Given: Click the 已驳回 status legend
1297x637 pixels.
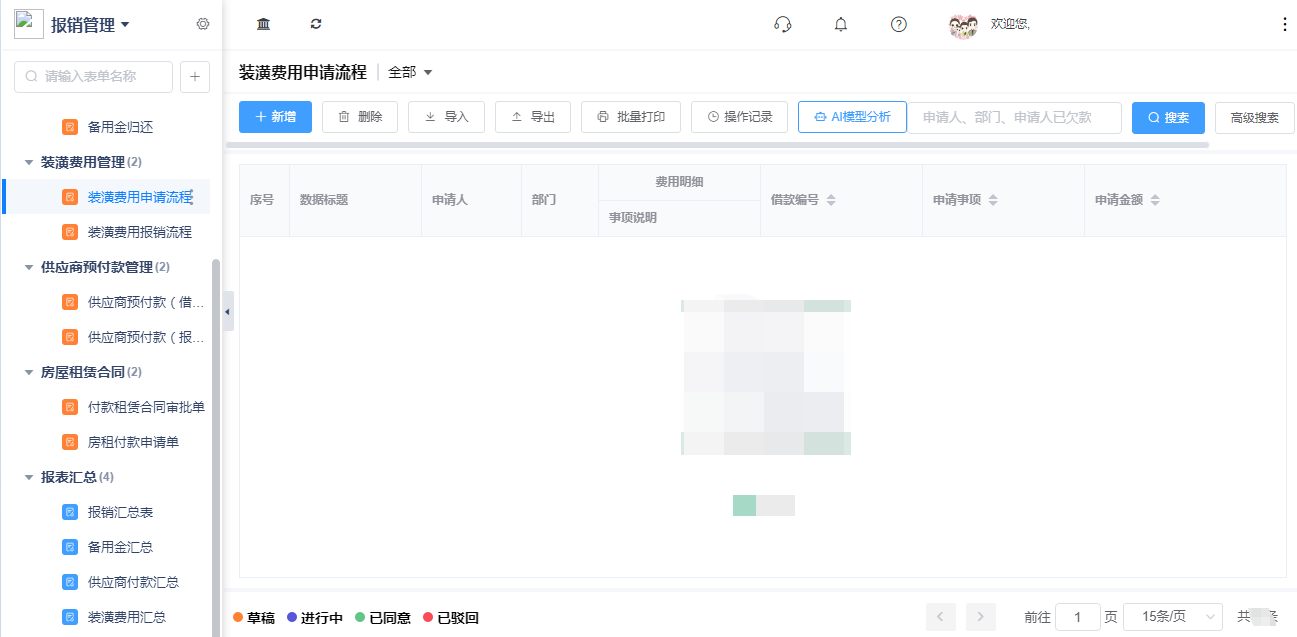Looking at the screenshot, I should coord(451,618).
